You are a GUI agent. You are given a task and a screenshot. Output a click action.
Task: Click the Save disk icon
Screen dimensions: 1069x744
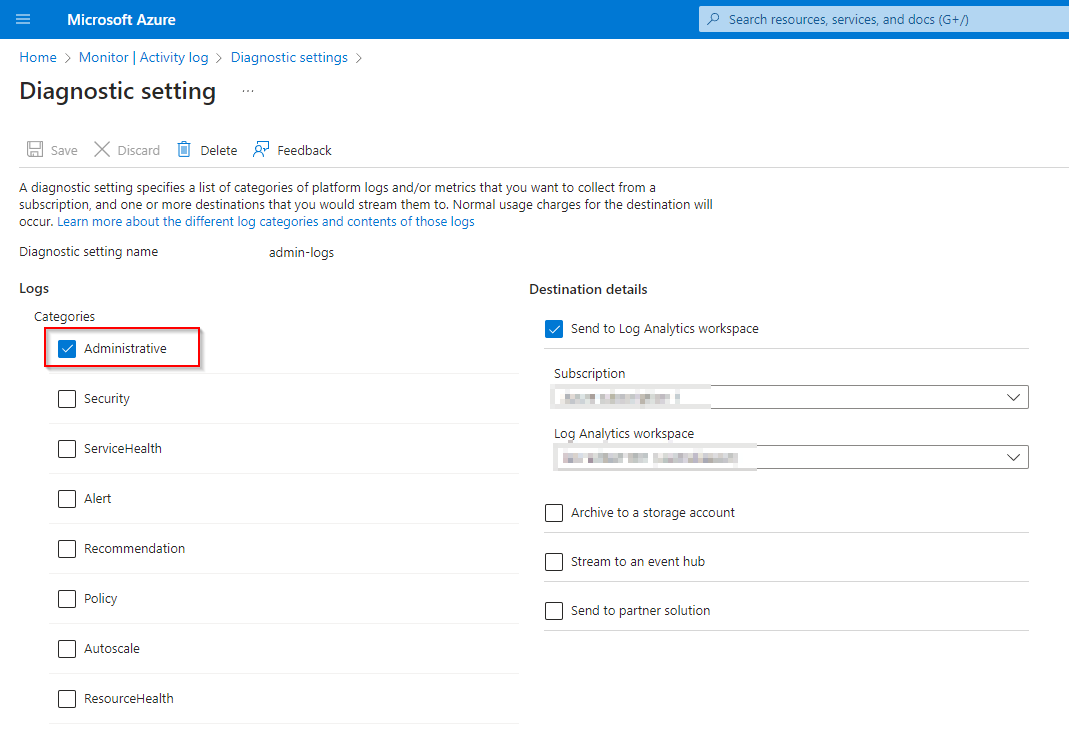[x=35, y=150]
